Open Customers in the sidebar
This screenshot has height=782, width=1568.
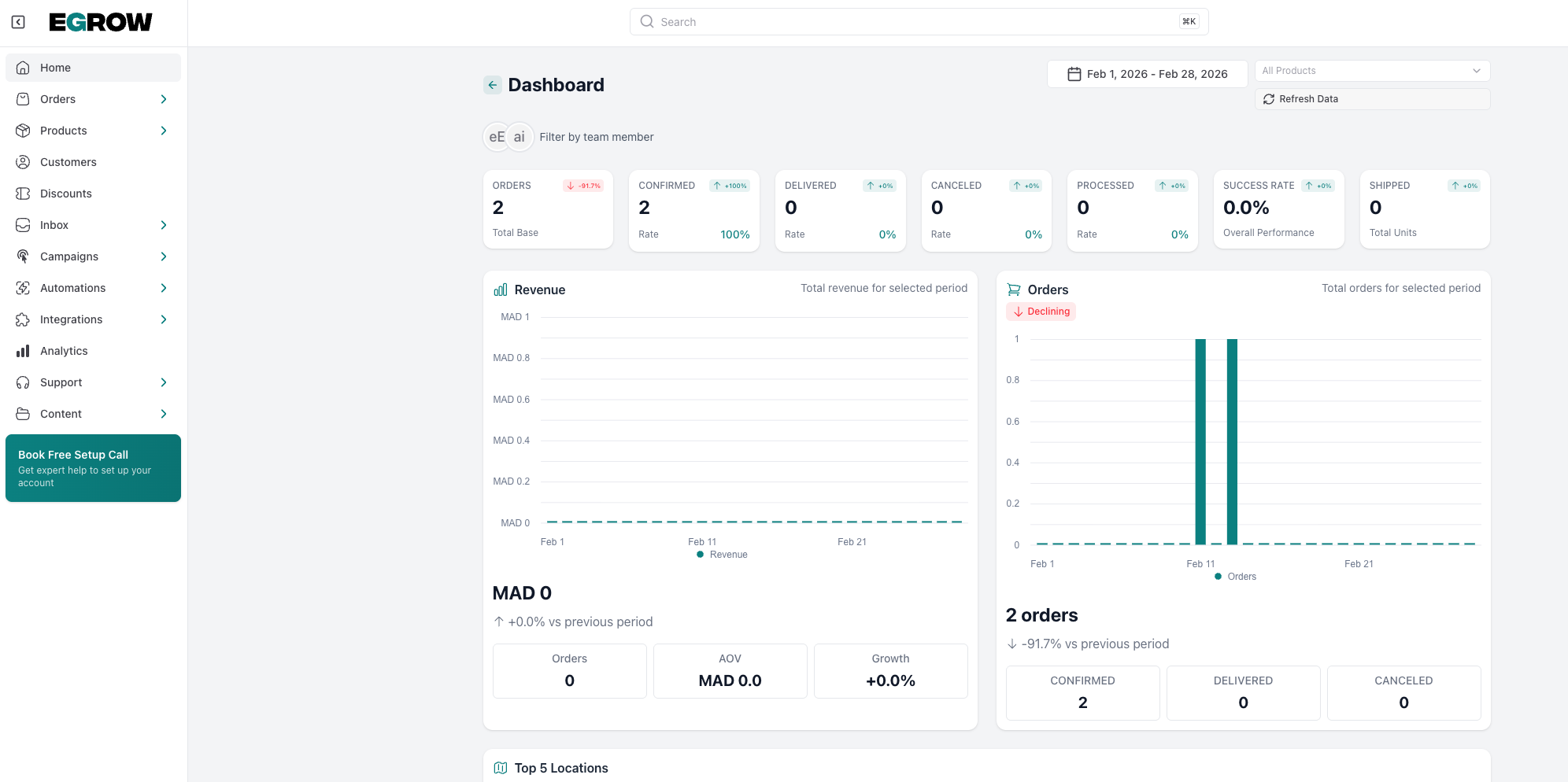tap(93, 162)
